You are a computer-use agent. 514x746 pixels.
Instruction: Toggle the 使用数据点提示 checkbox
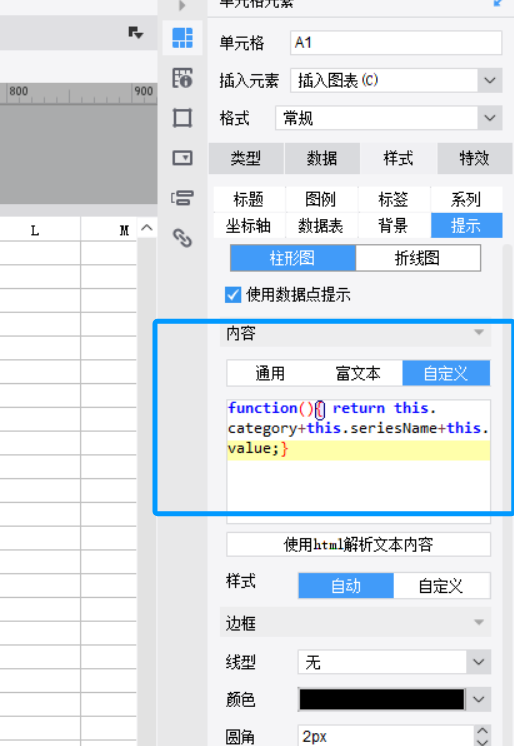coord(233,295)
